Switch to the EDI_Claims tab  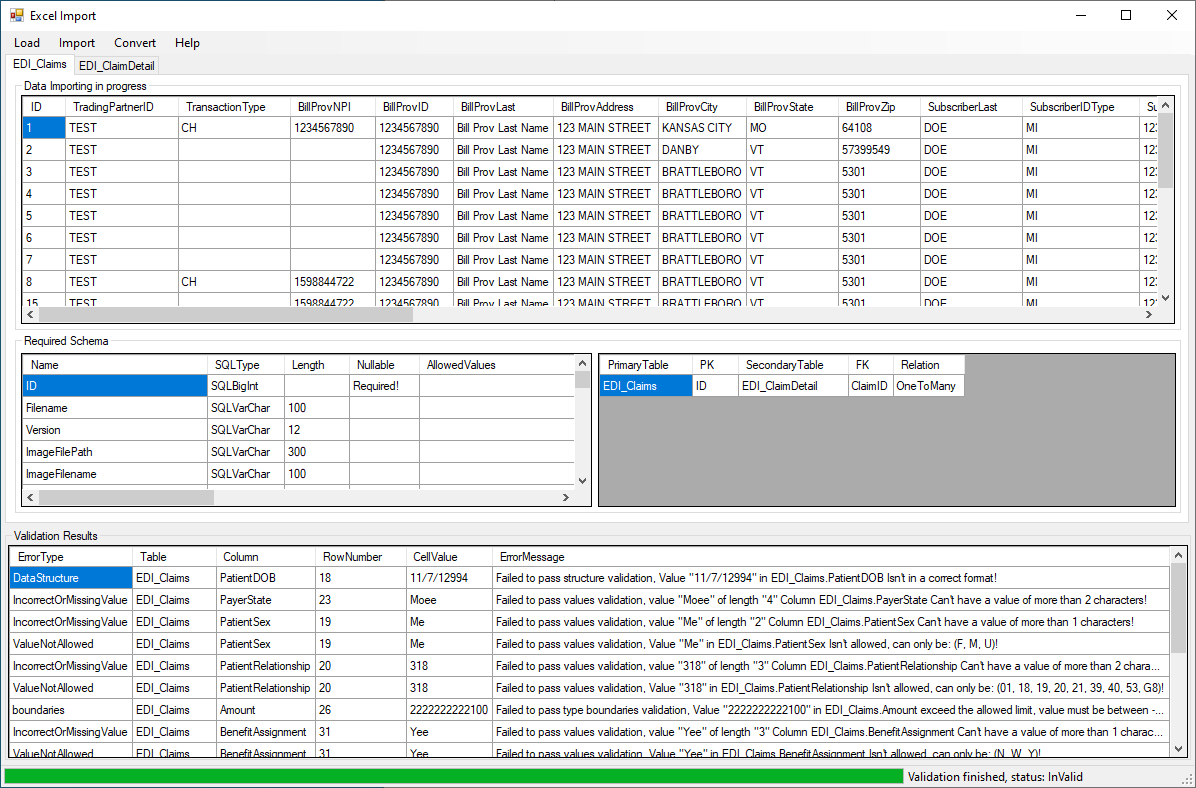point(40,65)
